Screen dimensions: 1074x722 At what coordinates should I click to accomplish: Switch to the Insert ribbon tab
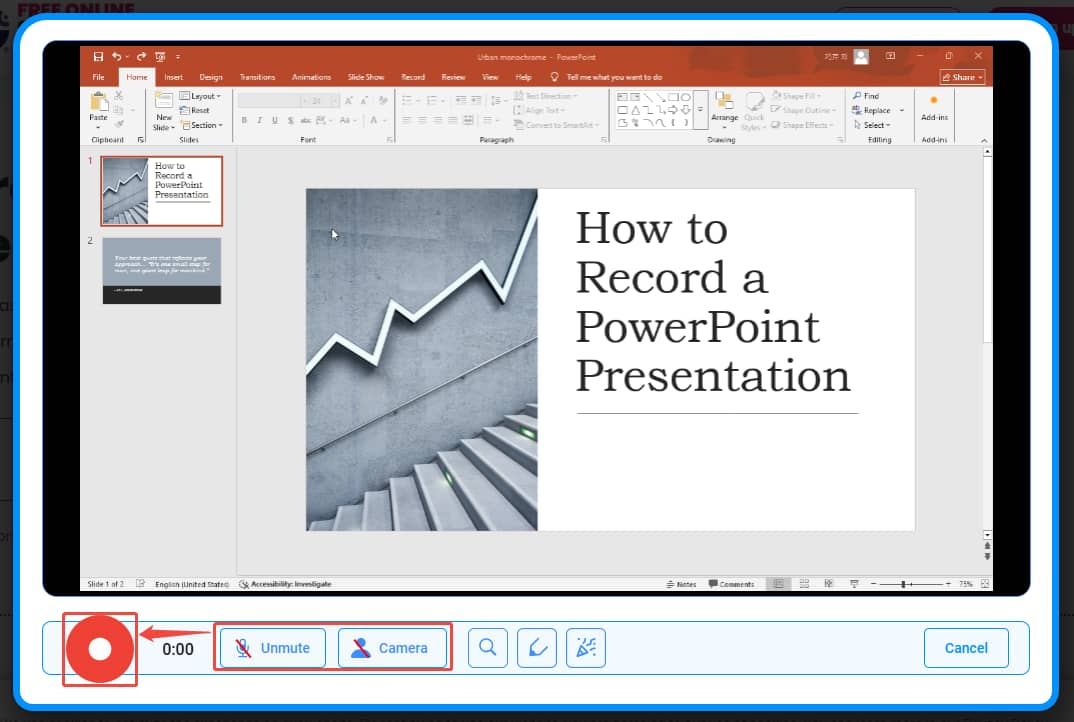(x=173, y=76)
